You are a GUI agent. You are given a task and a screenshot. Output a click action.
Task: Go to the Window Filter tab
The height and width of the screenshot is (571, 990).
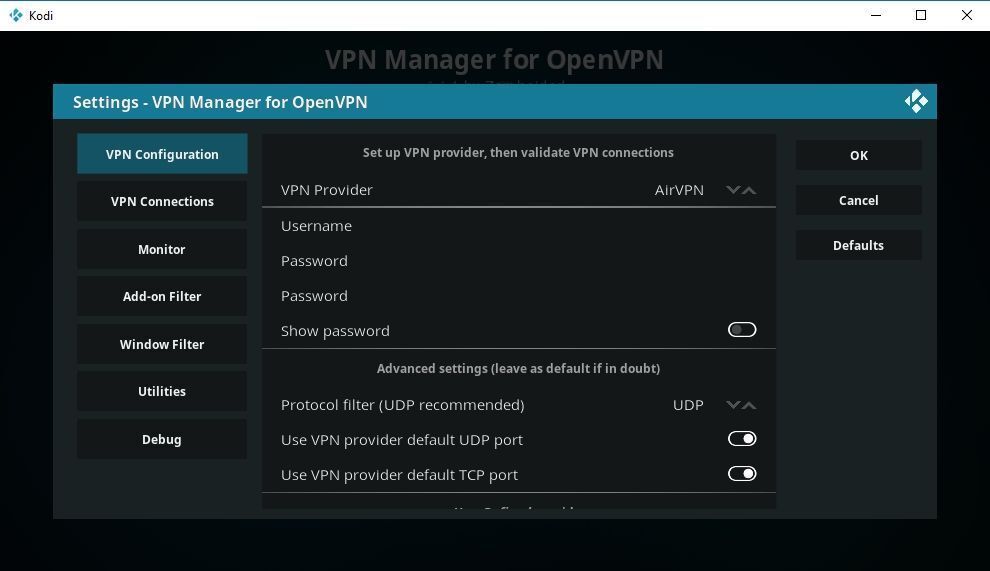(162, 344)
